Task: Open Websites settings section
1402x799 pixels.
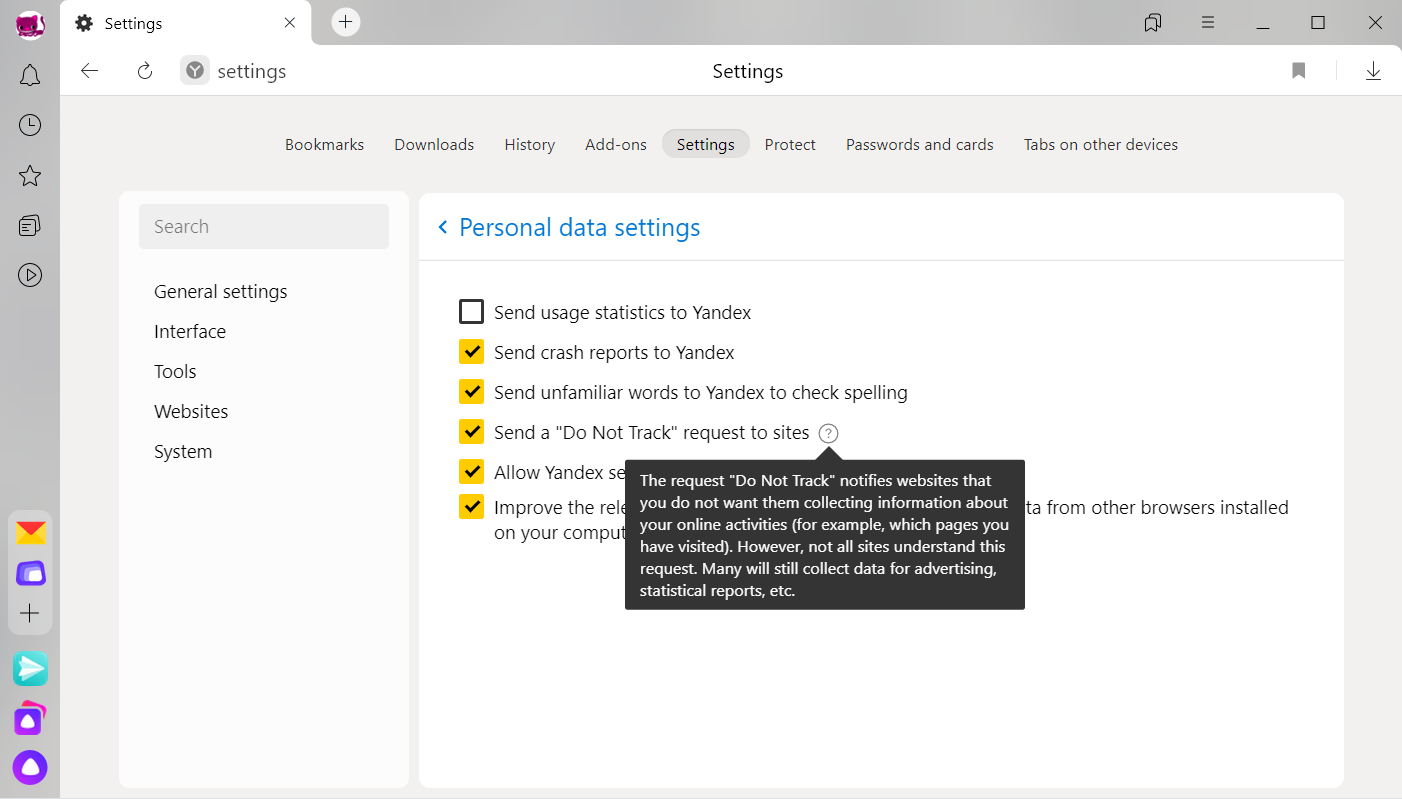Action: click(x=191, y=411)
